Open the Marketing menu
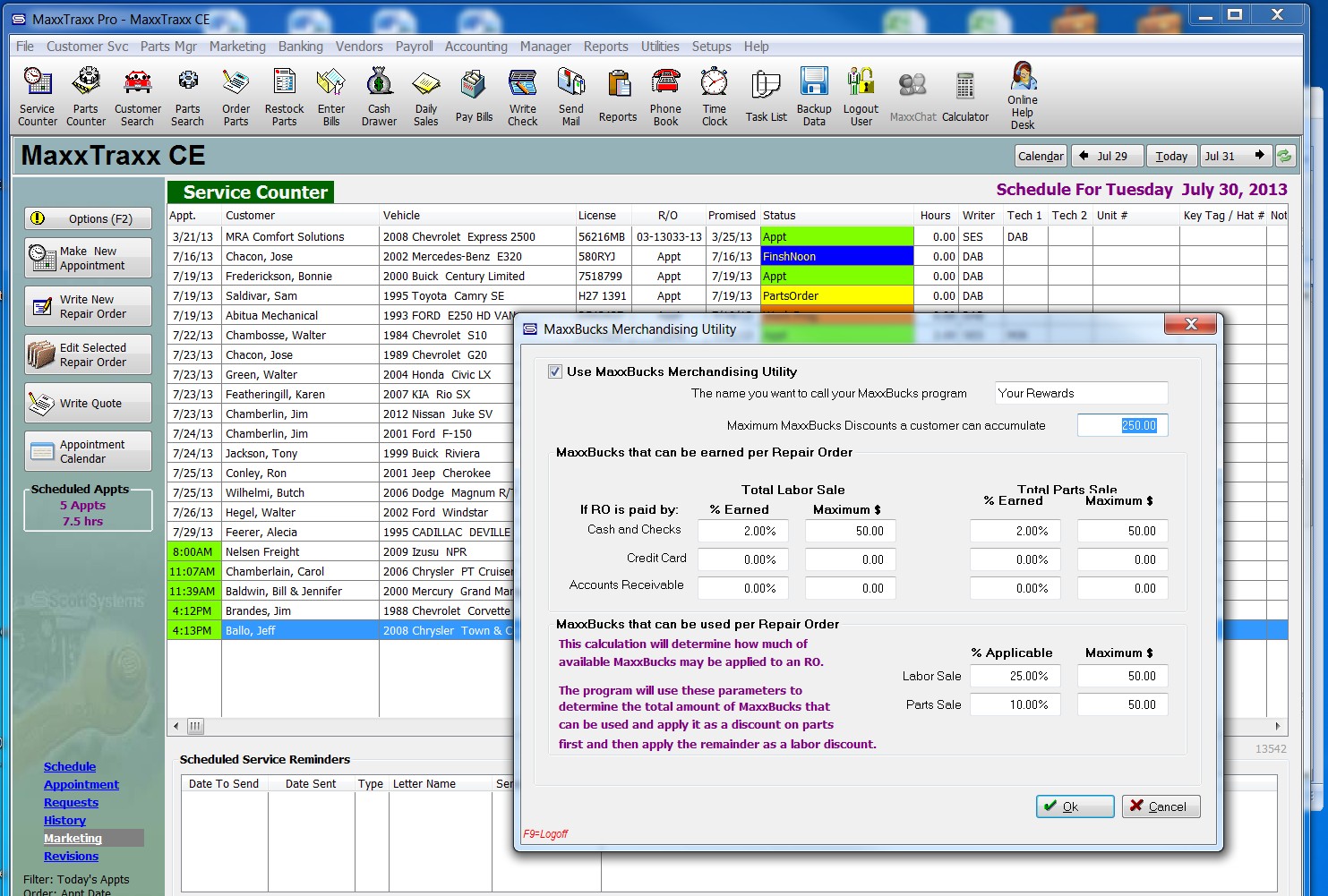This screenshot has height=896, width=1328. (237, 47)
